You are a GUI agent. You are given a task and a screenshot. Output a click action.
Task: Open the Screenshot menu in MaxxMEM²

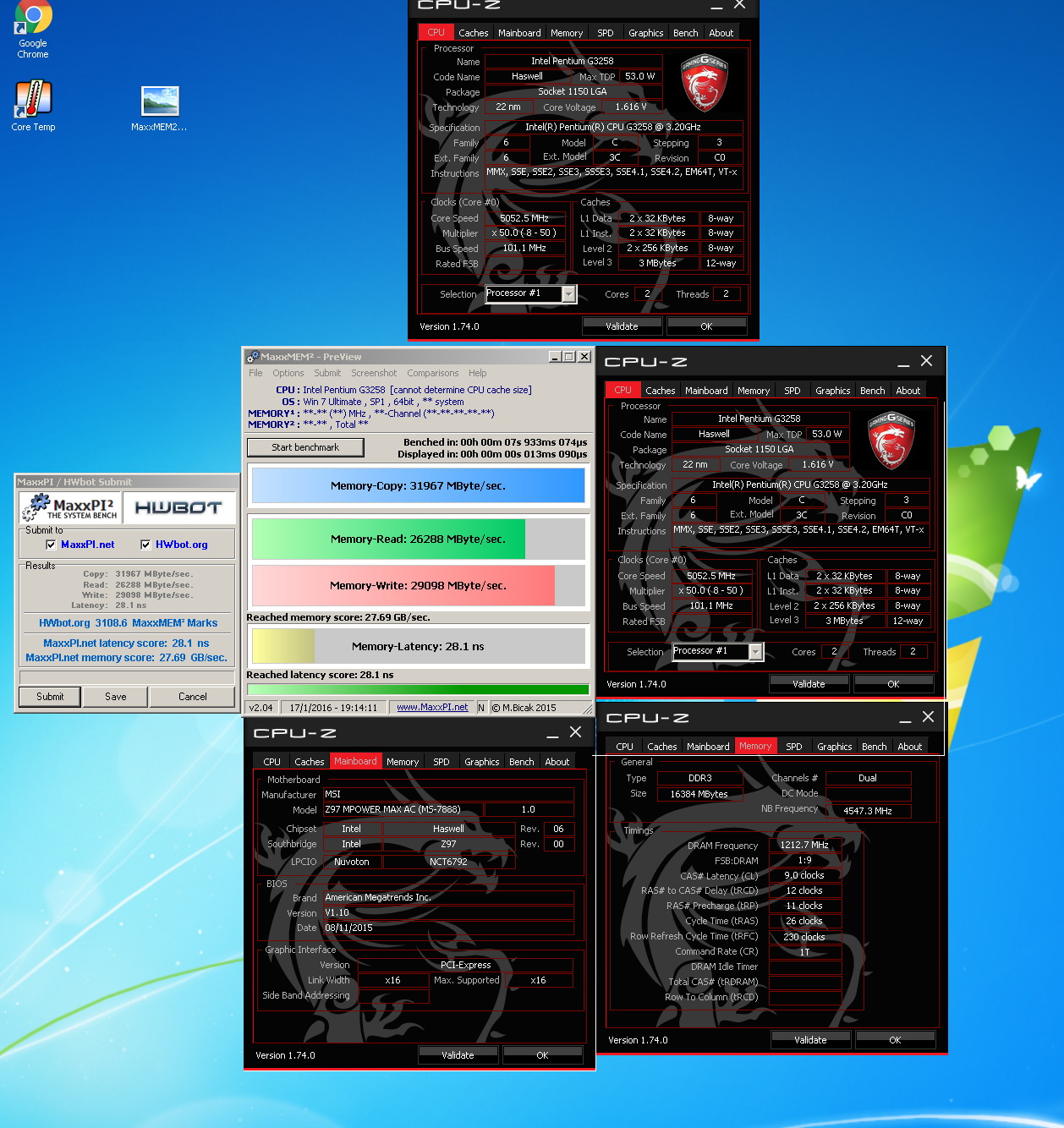[x=374, y=373]
